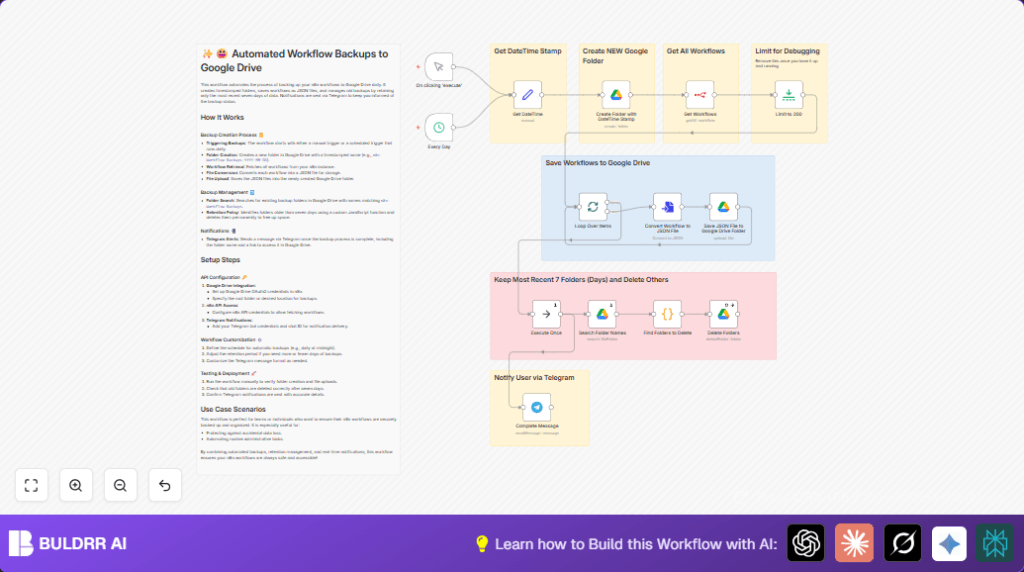The image size is (1024, 572).
Task: Select the Get Workflows node
Action: pos(700,95)
